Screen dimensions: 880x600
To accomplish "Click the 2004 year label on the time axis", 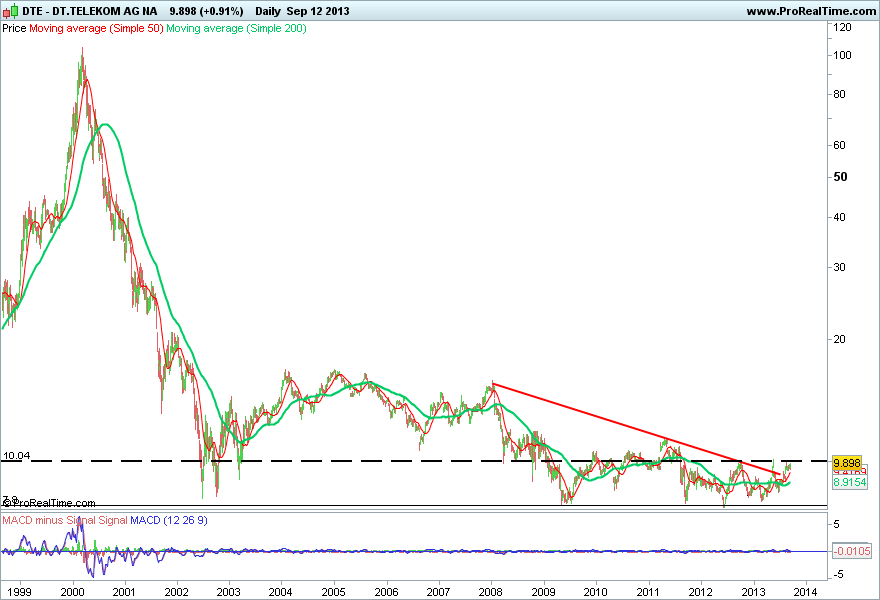I will pos(281,592).
